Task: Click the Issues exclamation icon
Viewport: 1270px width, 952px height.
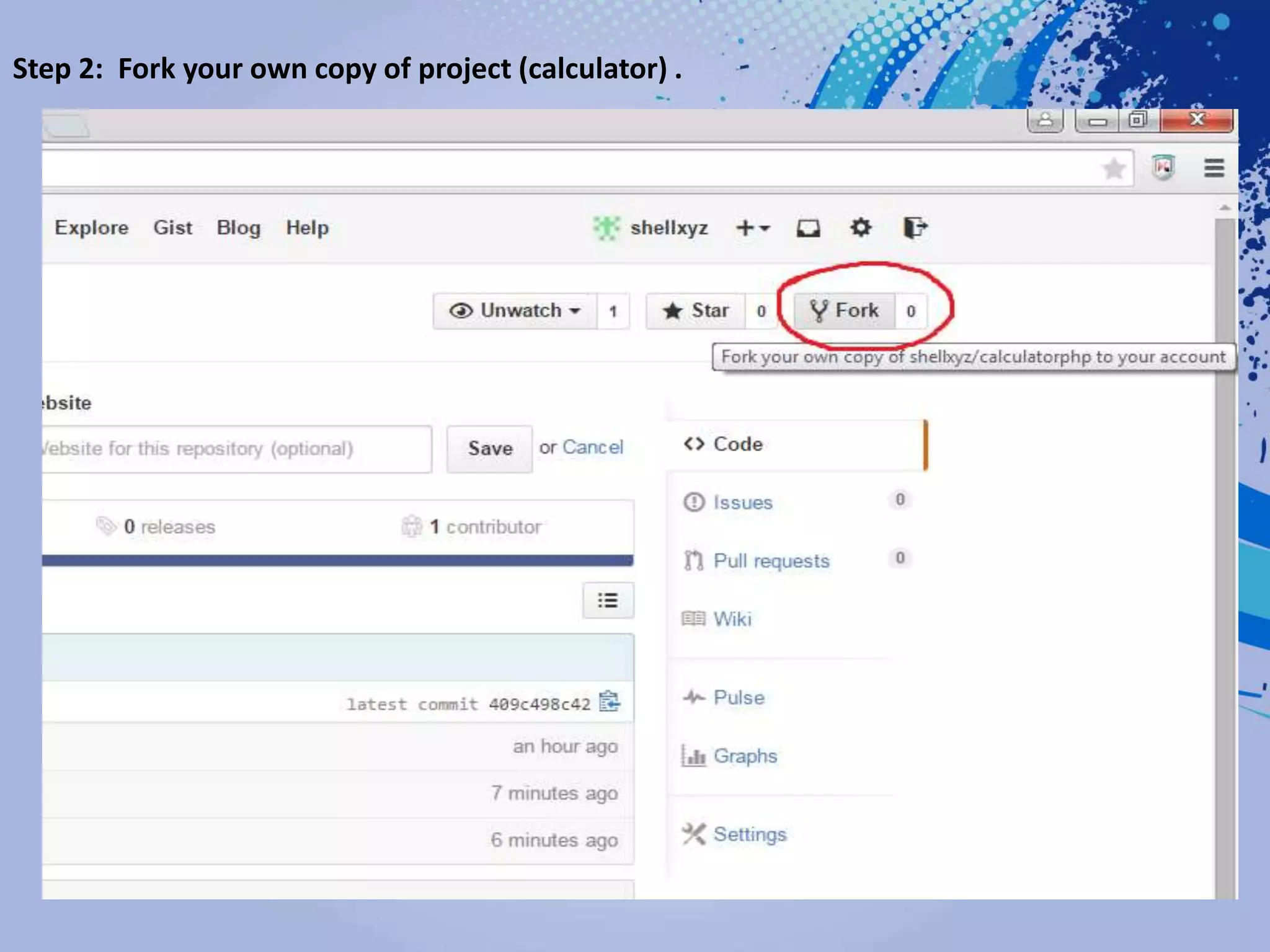Action: 694,502
